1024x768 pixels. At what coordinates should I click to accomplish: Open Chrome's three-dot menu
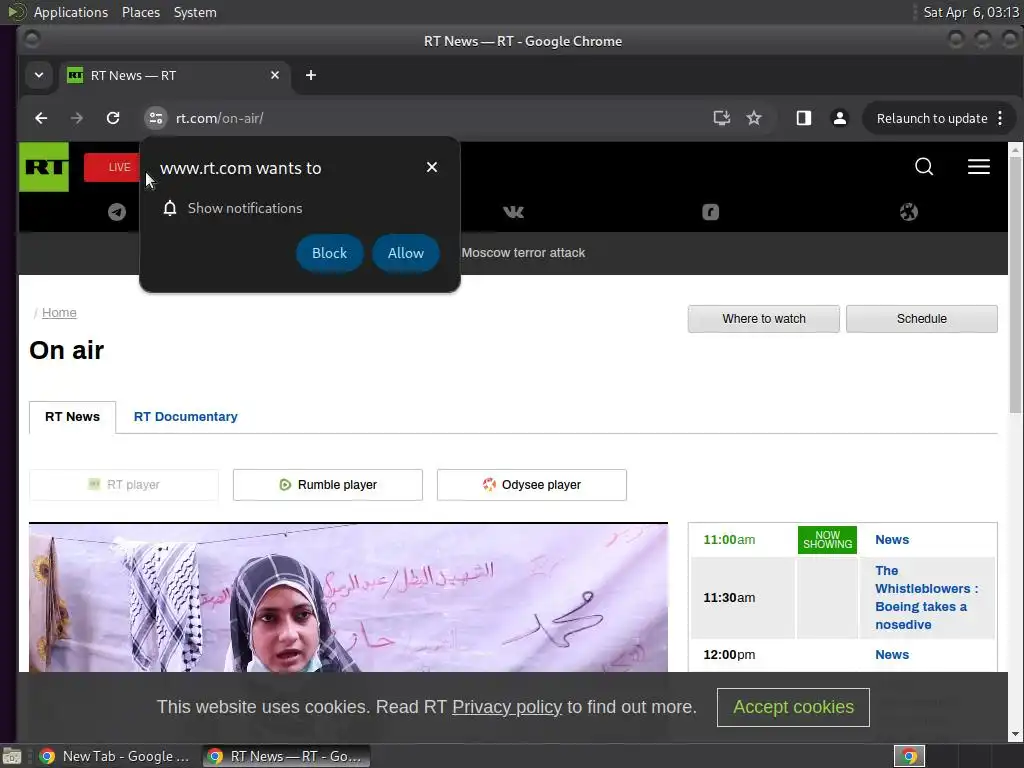[x=1000, y=118]
